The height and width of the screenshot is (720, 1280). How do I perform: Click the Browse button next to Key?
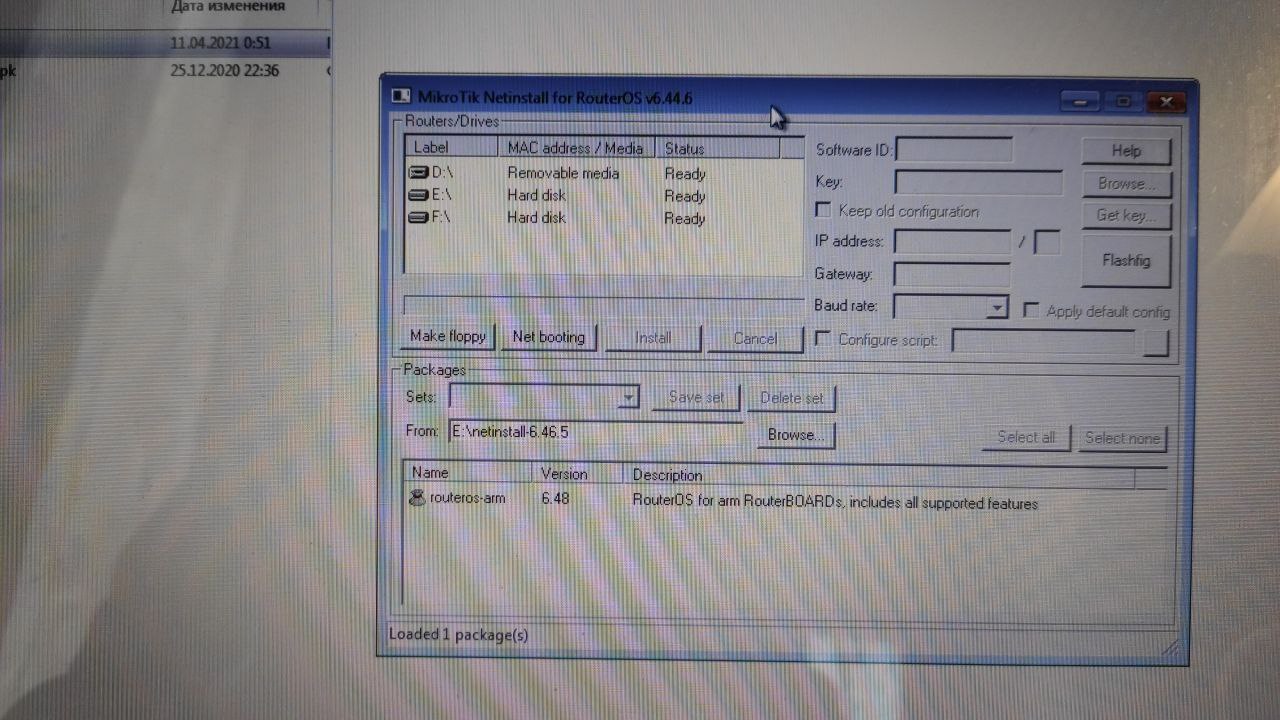(x=1126, y=184)
